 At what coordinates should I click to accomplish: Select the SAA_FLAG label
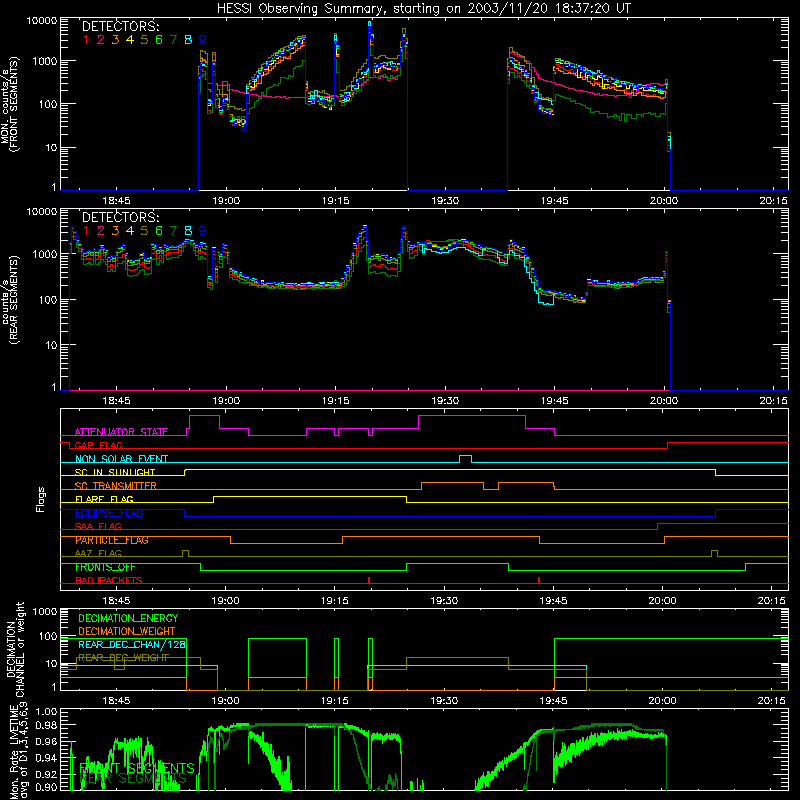point(98,526)
